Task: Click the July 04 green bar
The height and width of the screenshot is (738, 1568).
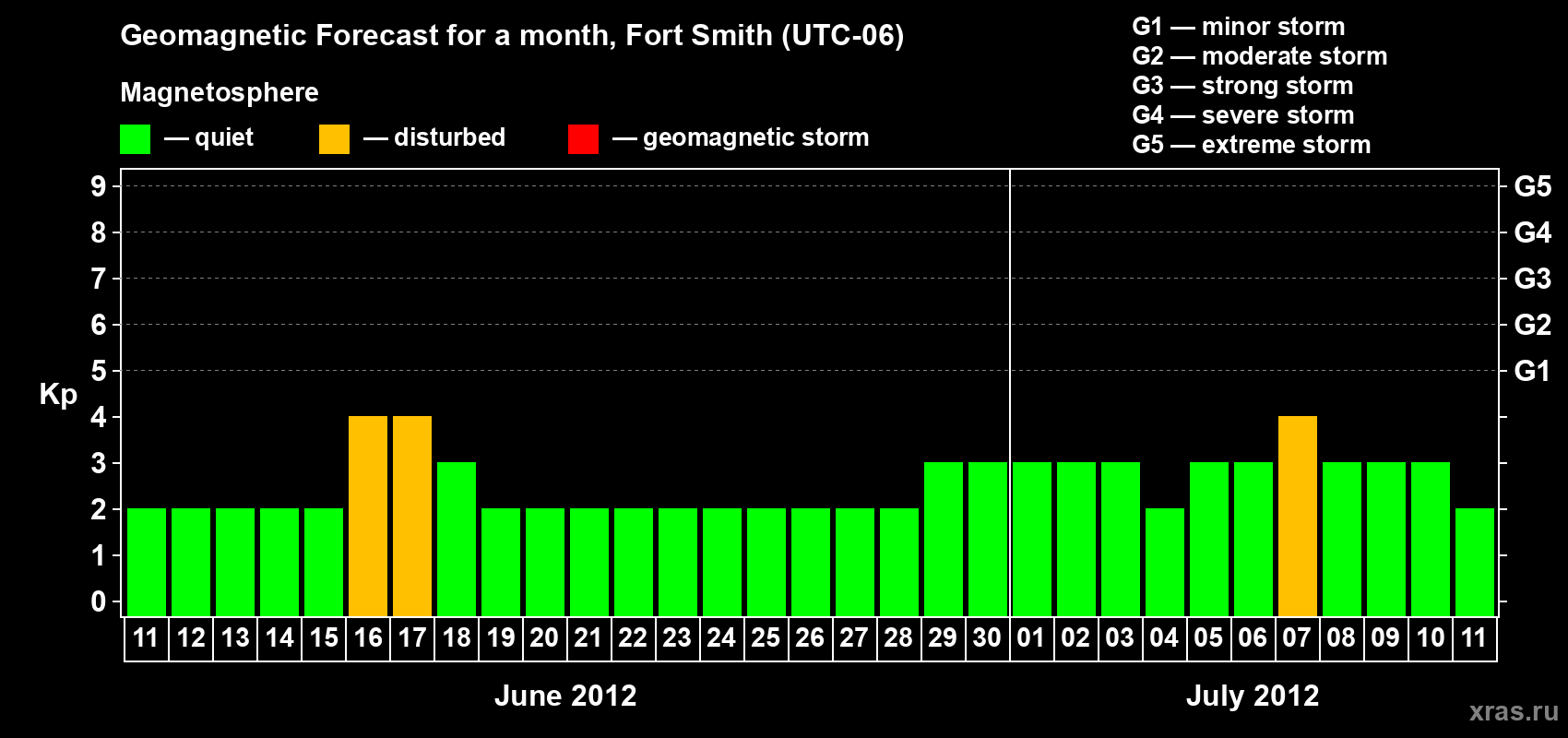Action: 1165,562
